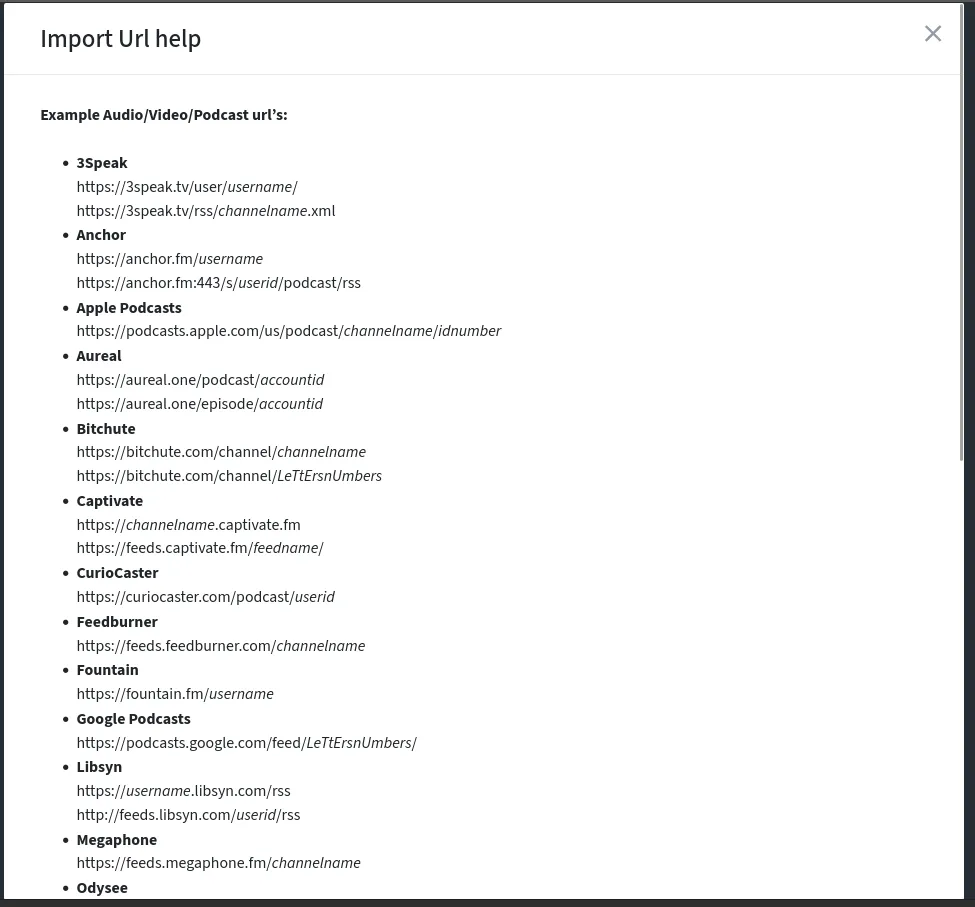Click the feeds.captivate.fm feedname URL
Image resolution: width=975 pixels, height=907 pixels.
200,548
